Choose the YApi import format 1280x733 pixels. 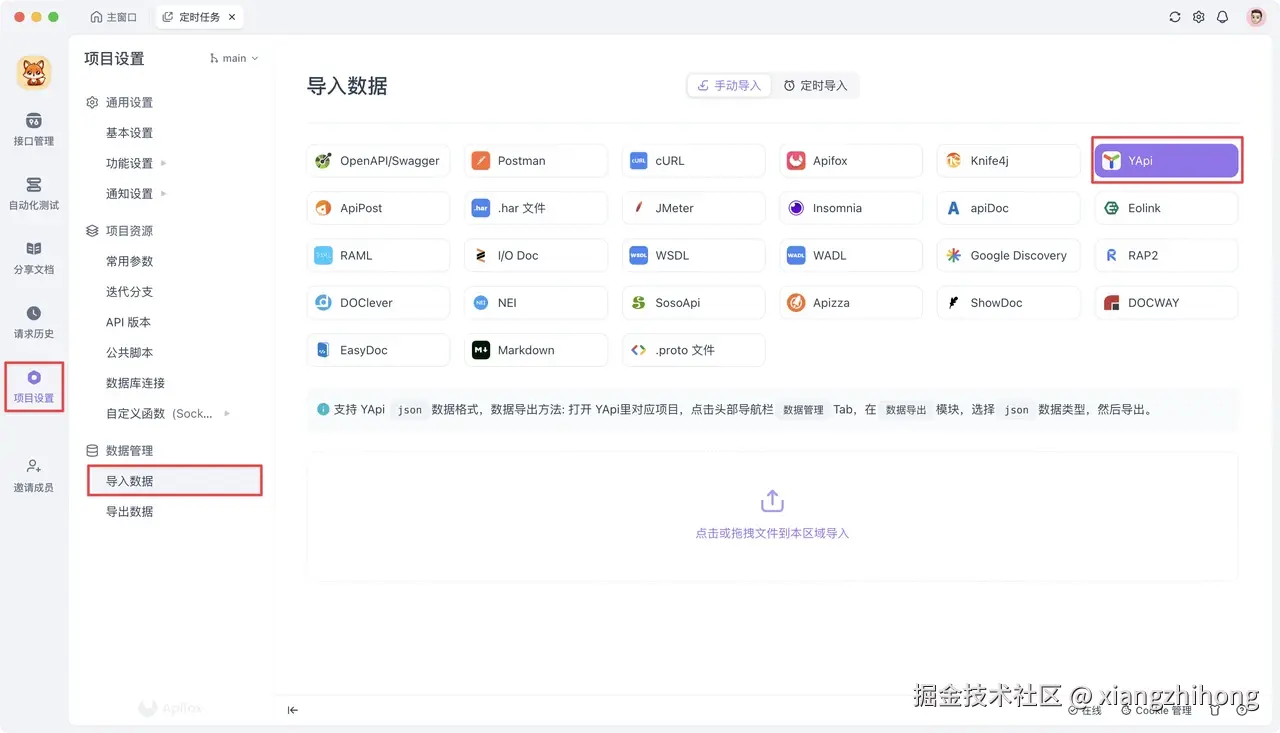[1166, 161]
